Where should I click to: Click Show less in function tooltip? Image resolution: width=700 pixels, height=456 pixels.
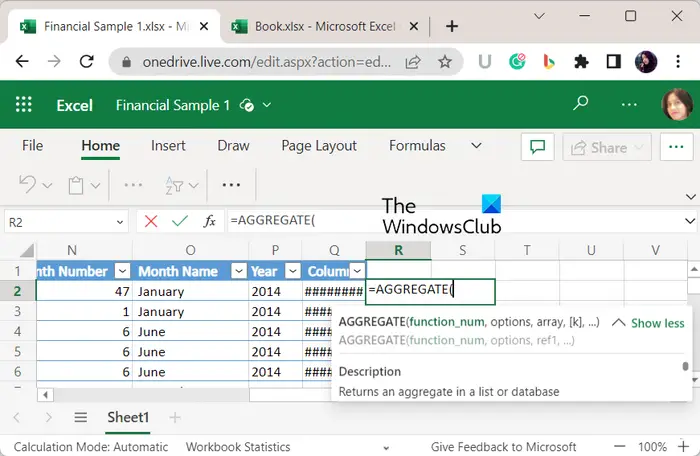coord(657,323)
